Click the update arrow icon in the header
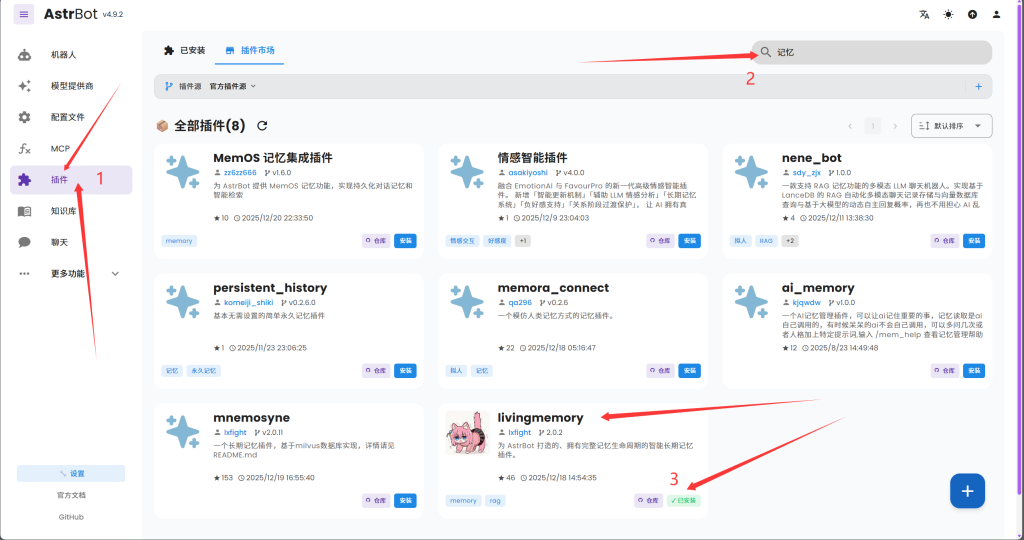Image resolution: width=1024 pixels, height=540 pixels. click(971, 15)
